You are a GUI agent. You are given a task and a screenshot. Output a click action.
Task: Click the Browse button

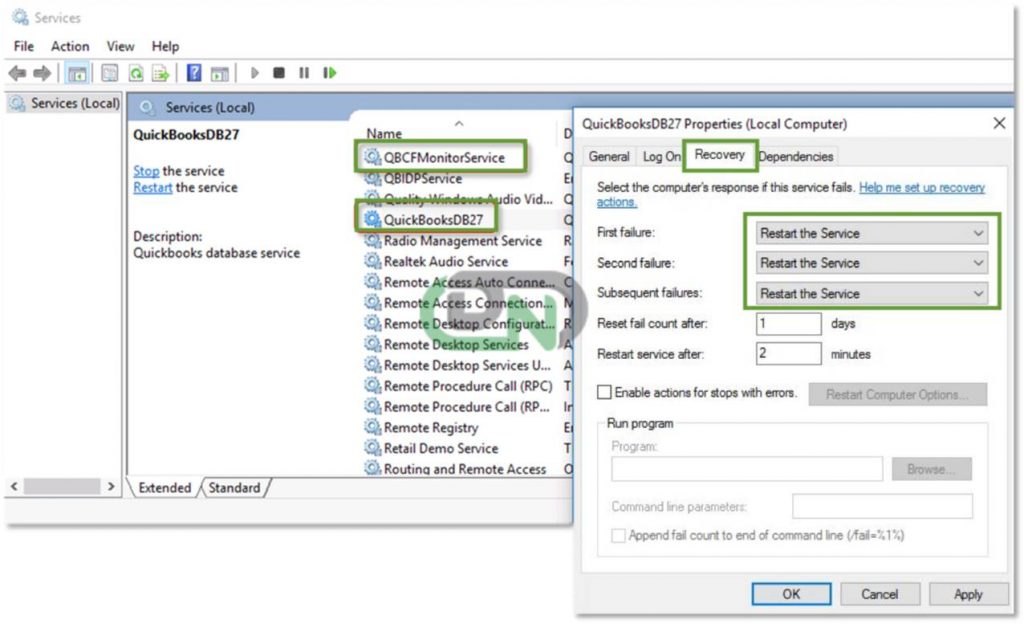coord(931,469)
